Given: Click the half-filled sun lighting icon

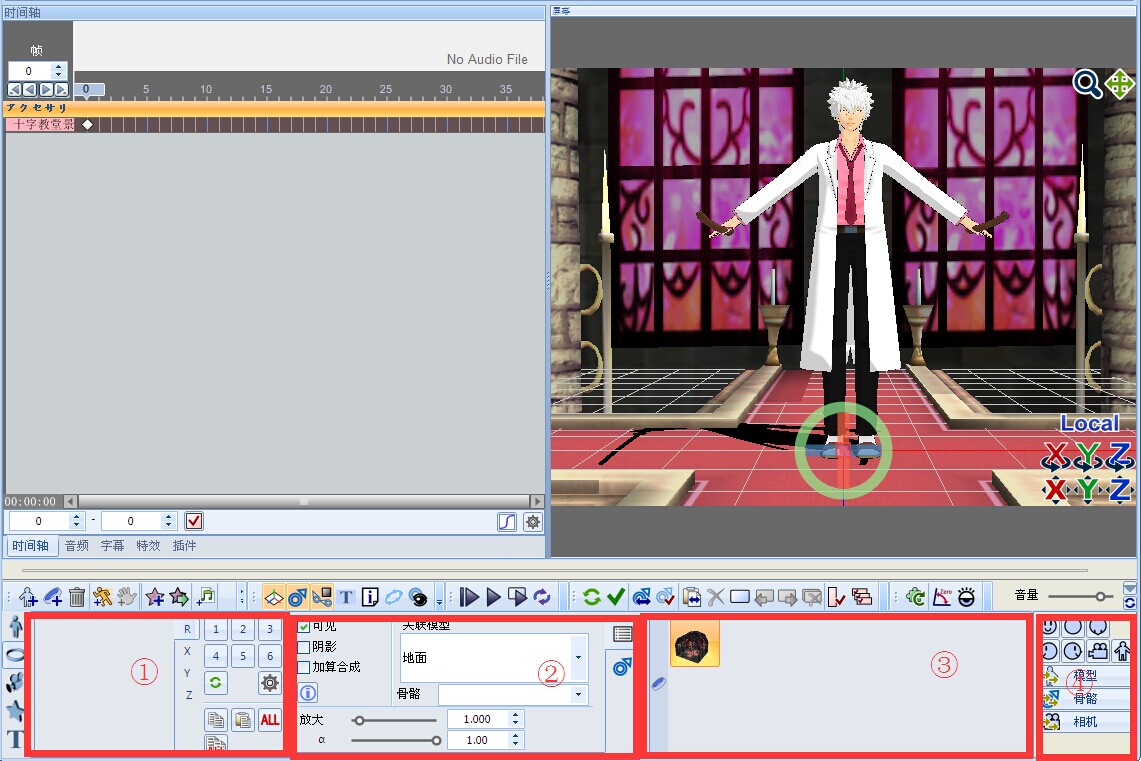Looking at the screenshot, I should [x=966, y=597].
